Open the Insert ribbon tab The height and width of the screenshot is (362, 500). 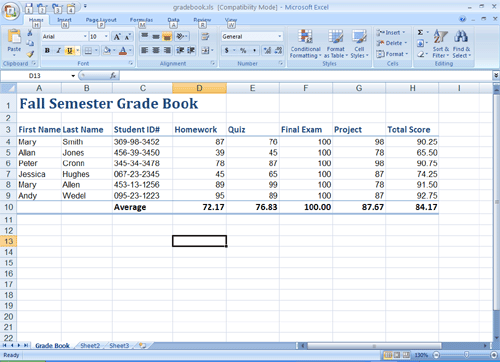[x=64, y=20]
